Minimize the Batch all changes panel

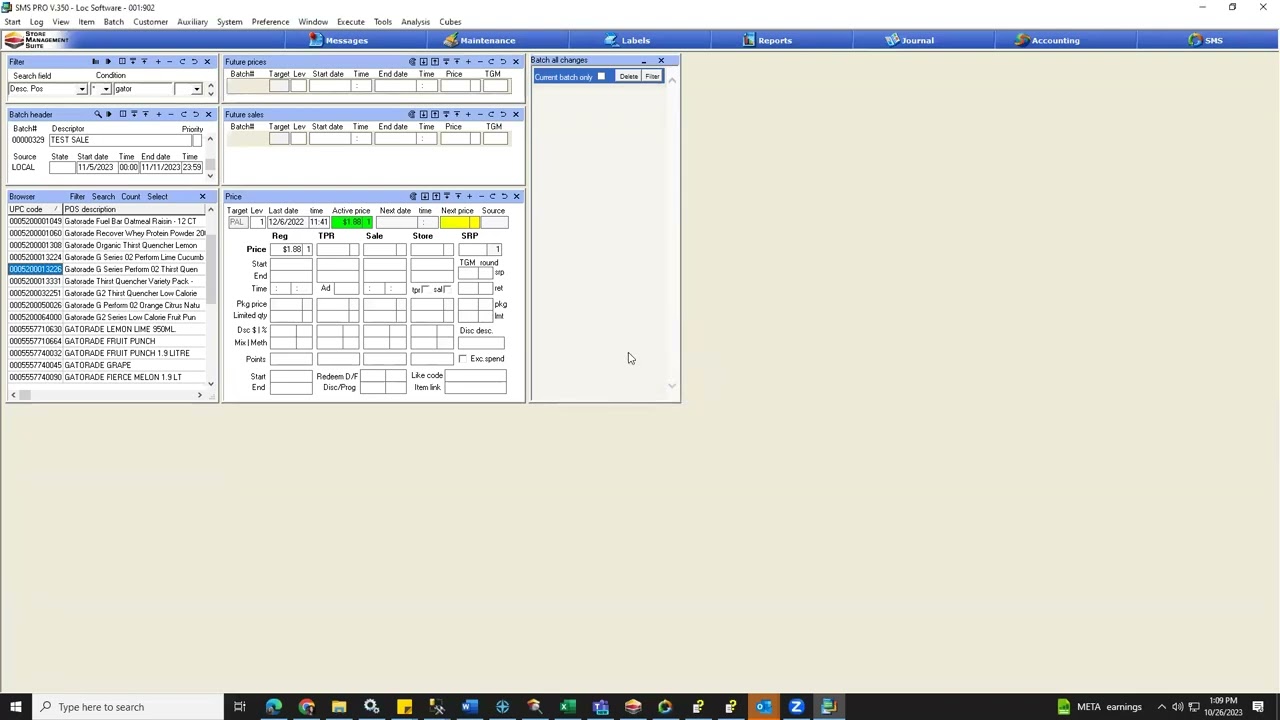pyautogui.click(x=643, y=61)
